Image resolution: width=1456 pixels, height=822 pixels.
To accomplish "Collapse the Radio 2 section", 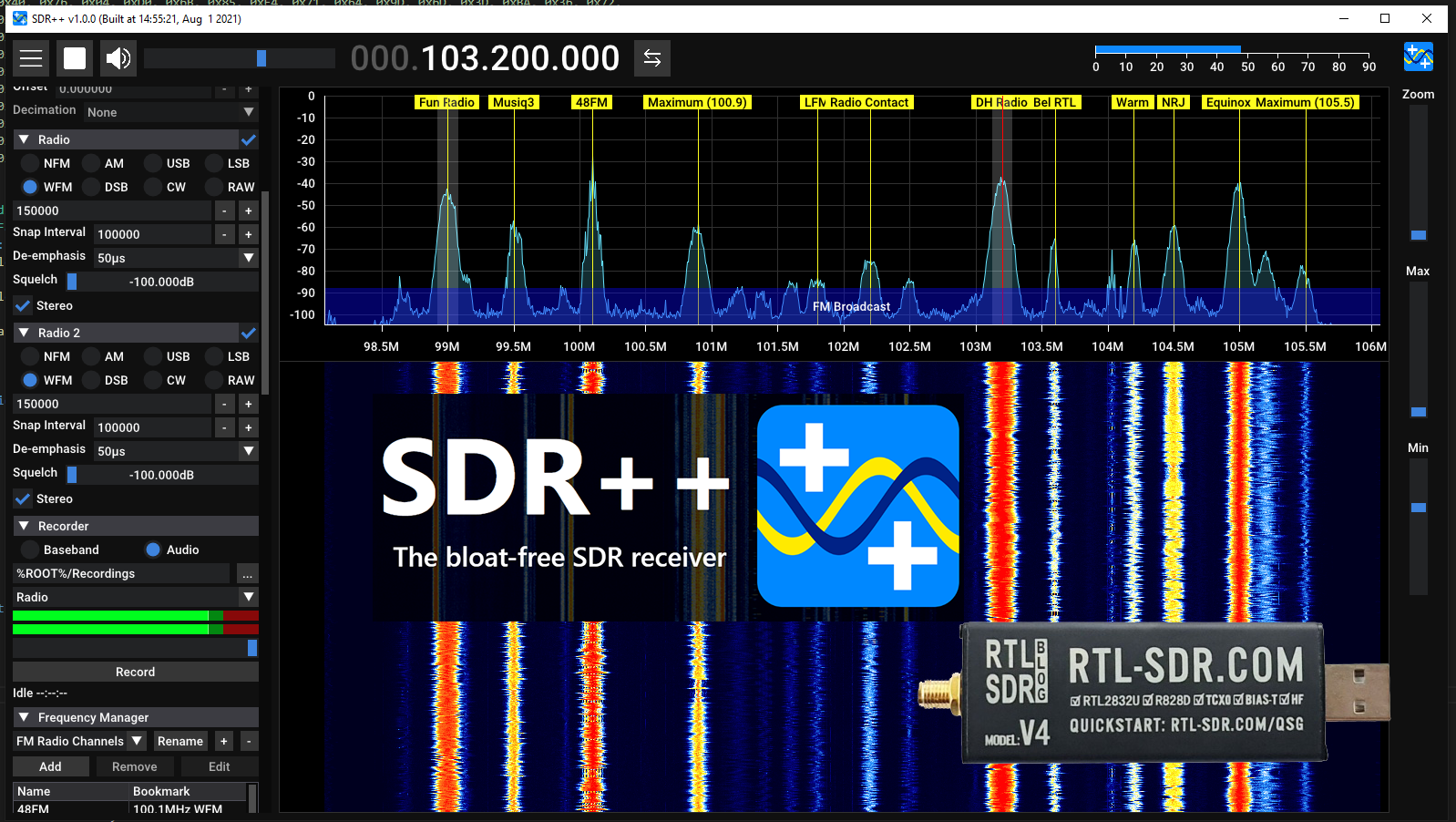I will 24,333.
